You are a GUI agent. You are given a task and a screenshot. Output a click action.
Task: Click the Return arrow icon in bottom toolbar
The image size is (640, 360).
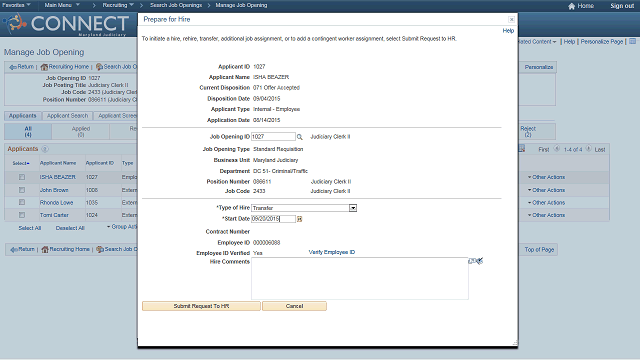point(14,249)
